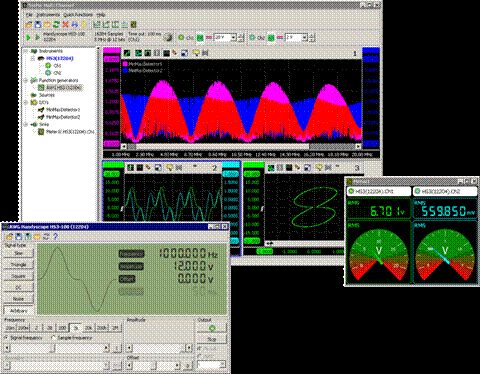Click the blue save disk toolbar icon
Screen dimensions: 480x374
click(x=38, y=24)
